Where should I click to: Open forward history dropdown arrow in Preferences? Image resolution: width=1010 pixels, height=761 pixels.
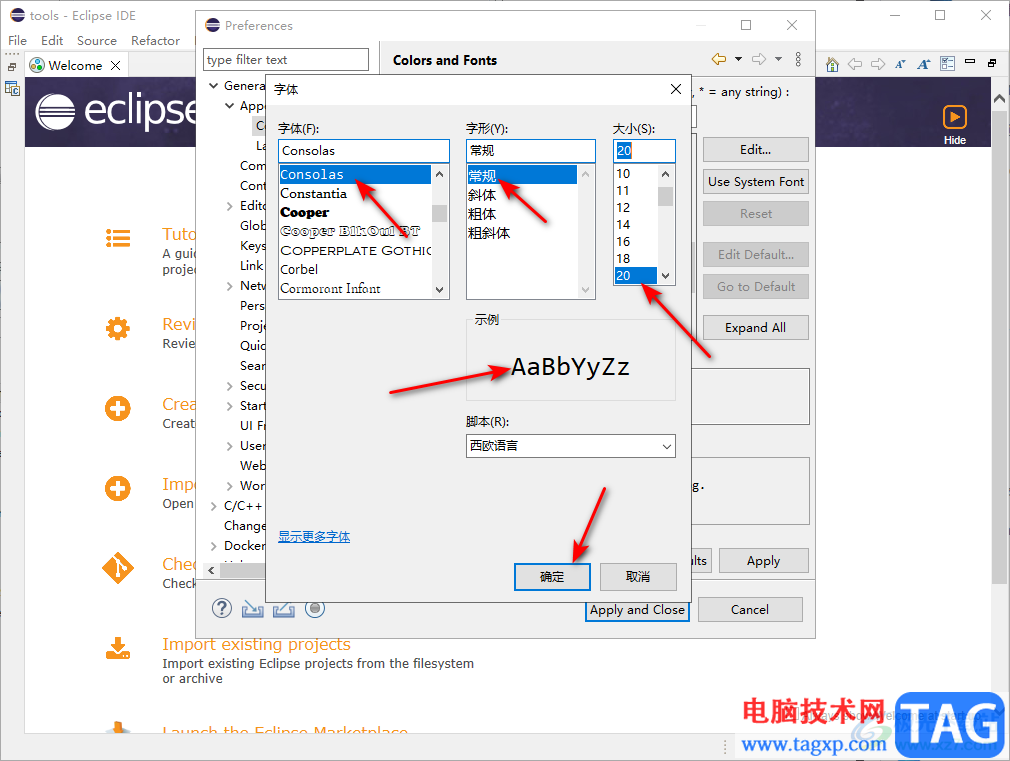coord(779,59)
